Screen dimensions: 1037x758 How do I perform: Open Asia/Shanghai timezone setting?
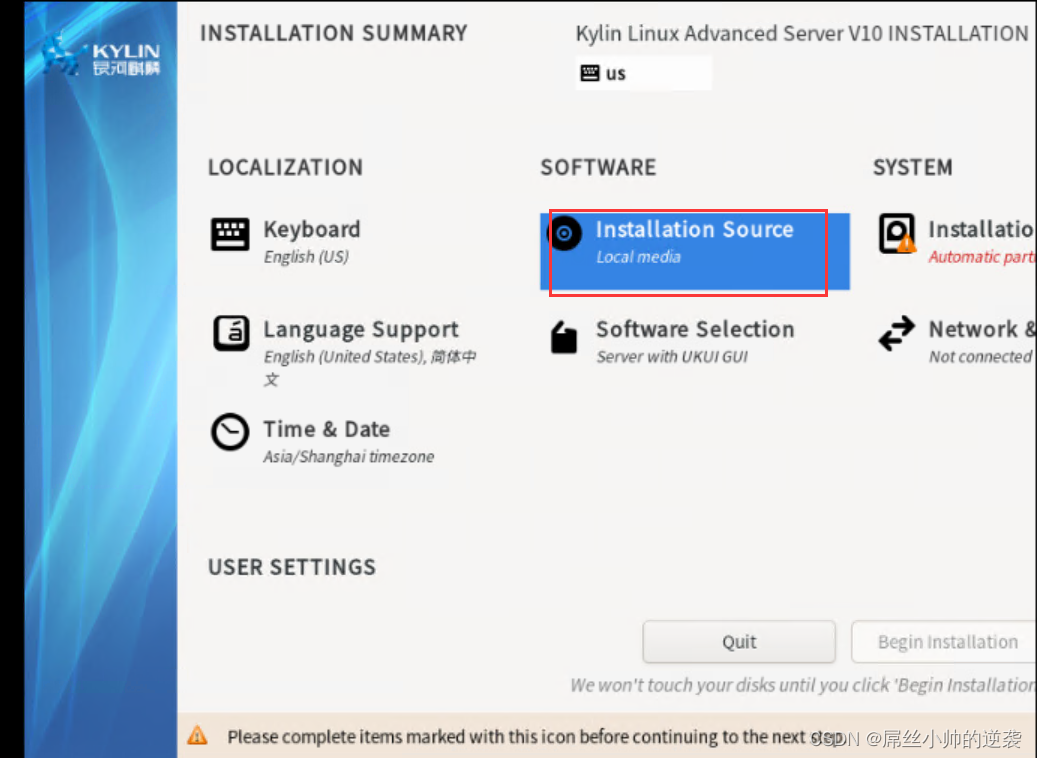[x=348, y=456]
